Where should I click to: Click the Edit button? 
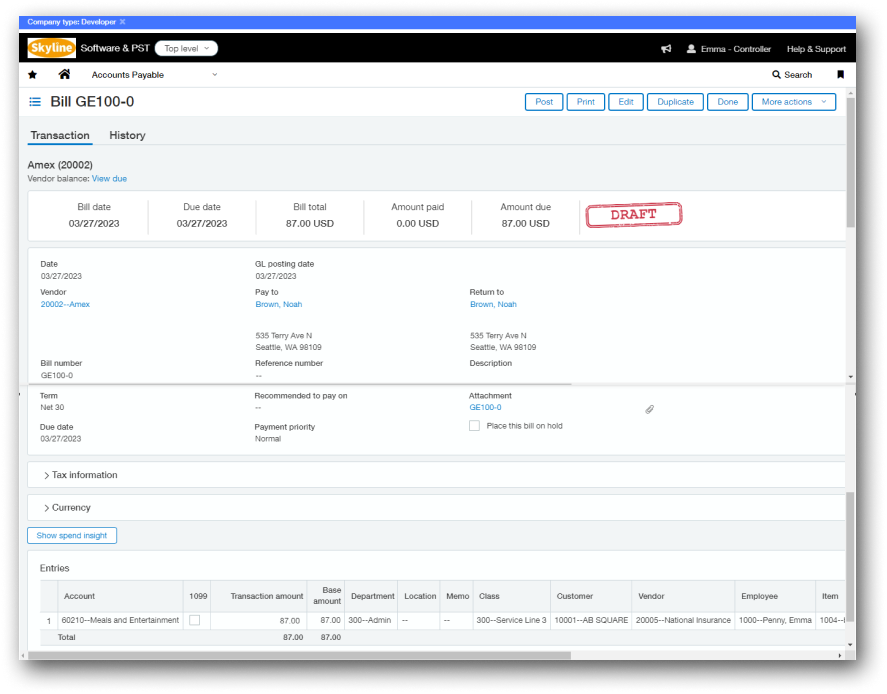click(626, 102)
